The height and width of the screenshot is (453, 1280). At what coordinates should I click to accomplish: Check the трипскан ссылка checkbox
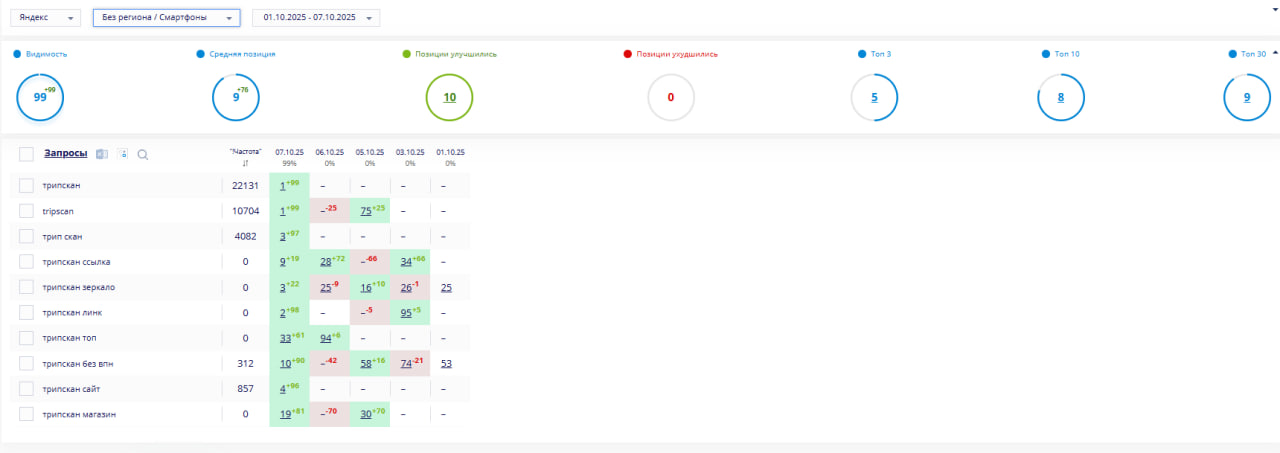tap(26, 262)
